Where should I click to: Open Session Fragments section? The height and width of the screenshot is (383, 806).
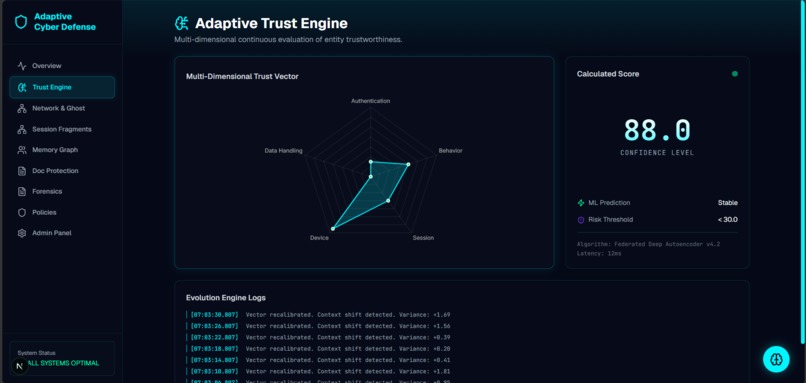pos(62,130)
